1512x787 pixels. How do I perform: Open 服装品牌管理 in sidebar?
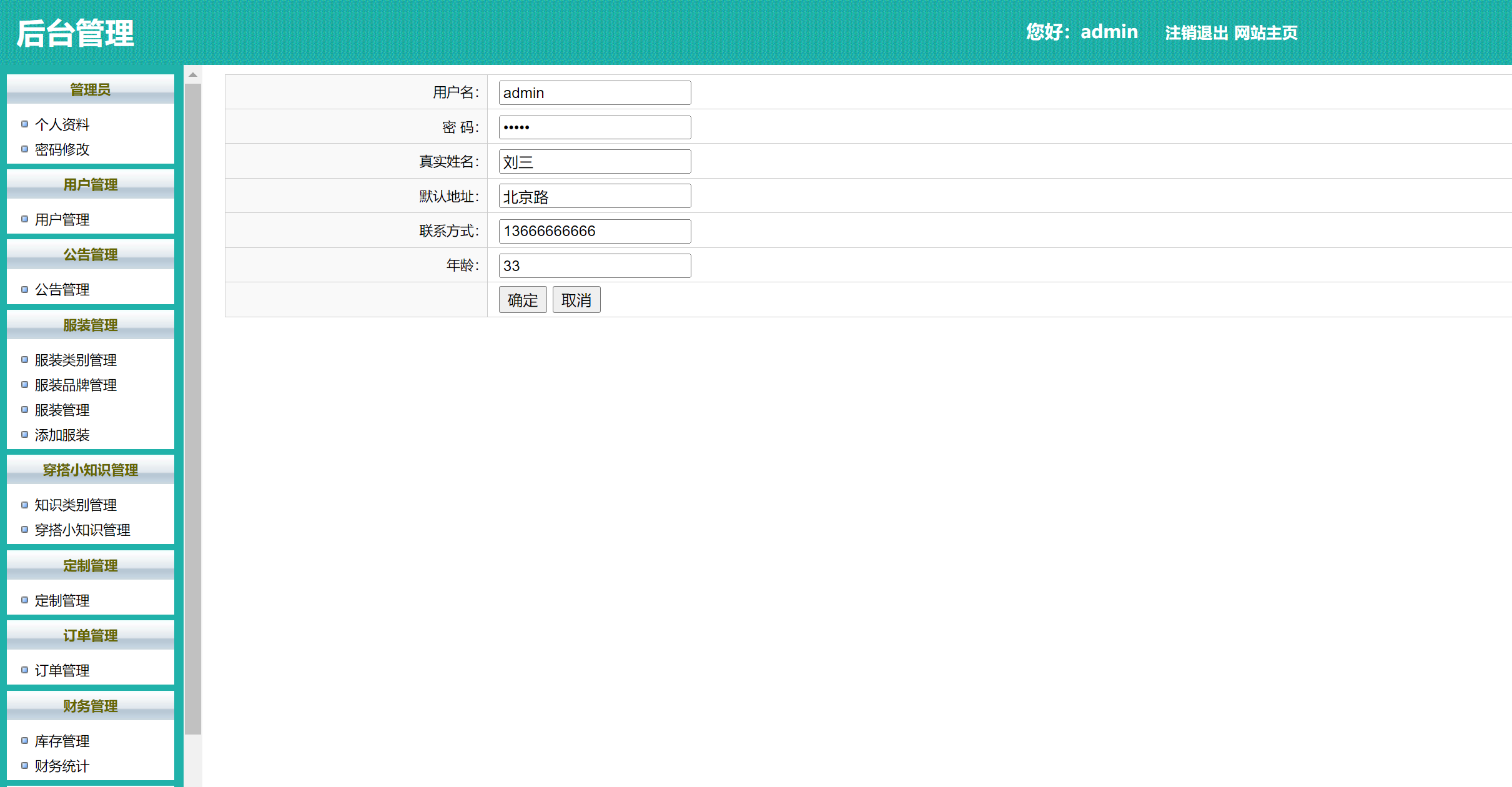[76, 385]
